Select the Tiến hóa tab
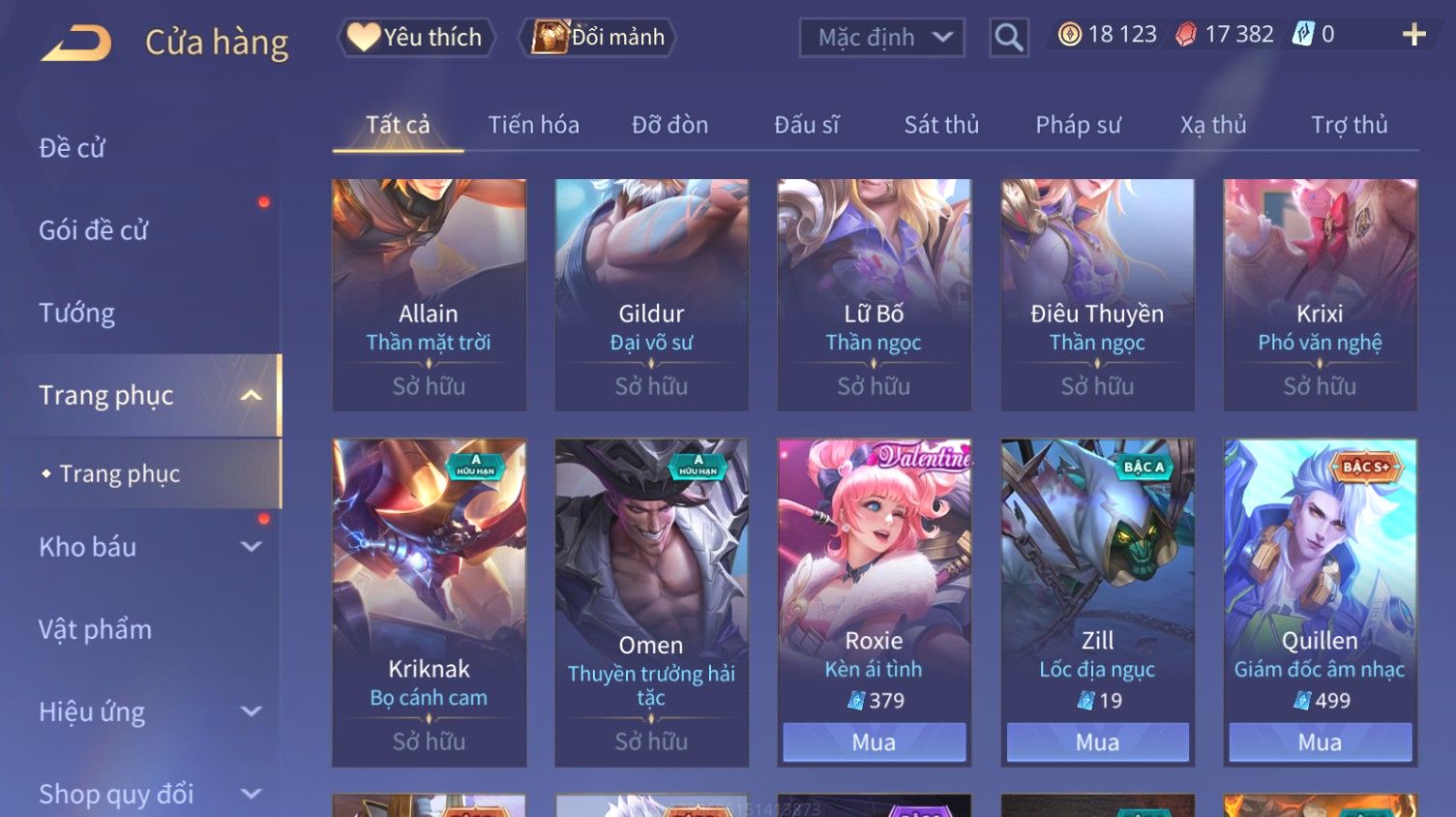This screenshot has width=1456, height=817. point(533,125)
